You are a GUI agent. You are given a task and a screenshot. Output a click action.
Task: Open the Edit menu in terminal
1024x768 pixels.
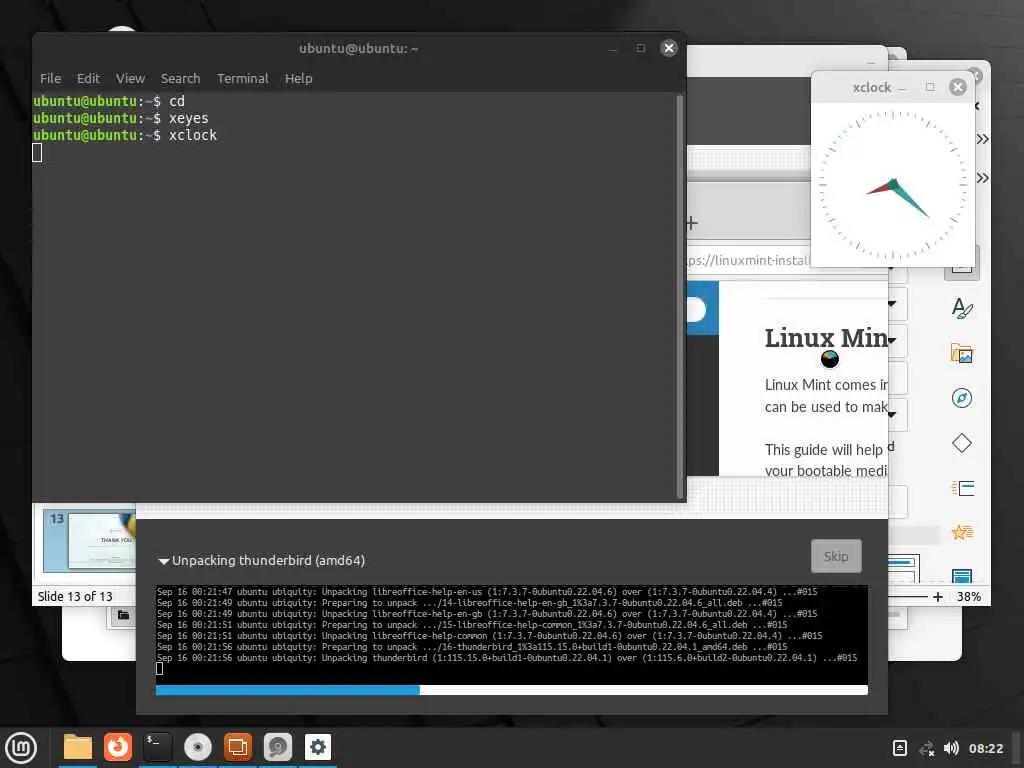pos(88,78)
